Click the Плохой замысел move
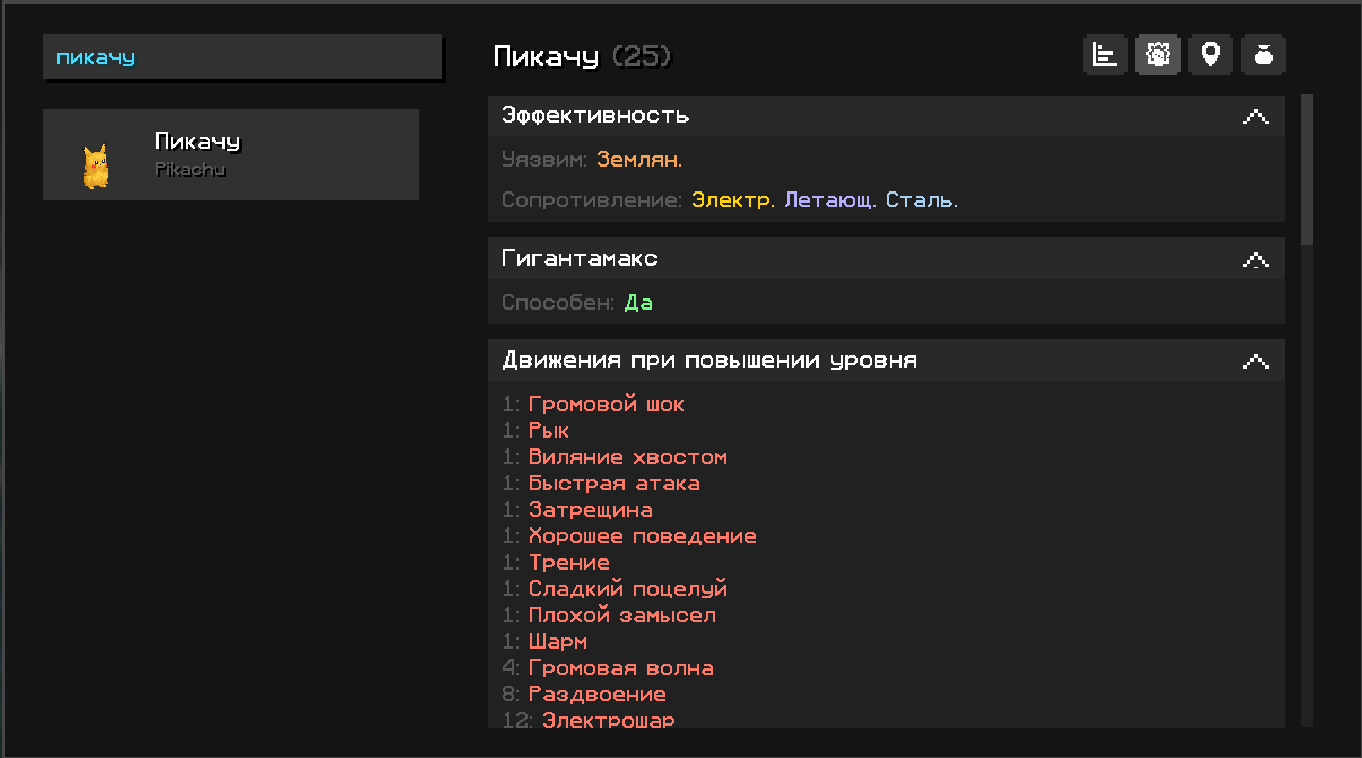1362x758 pixels. click(x=622, y=615)
